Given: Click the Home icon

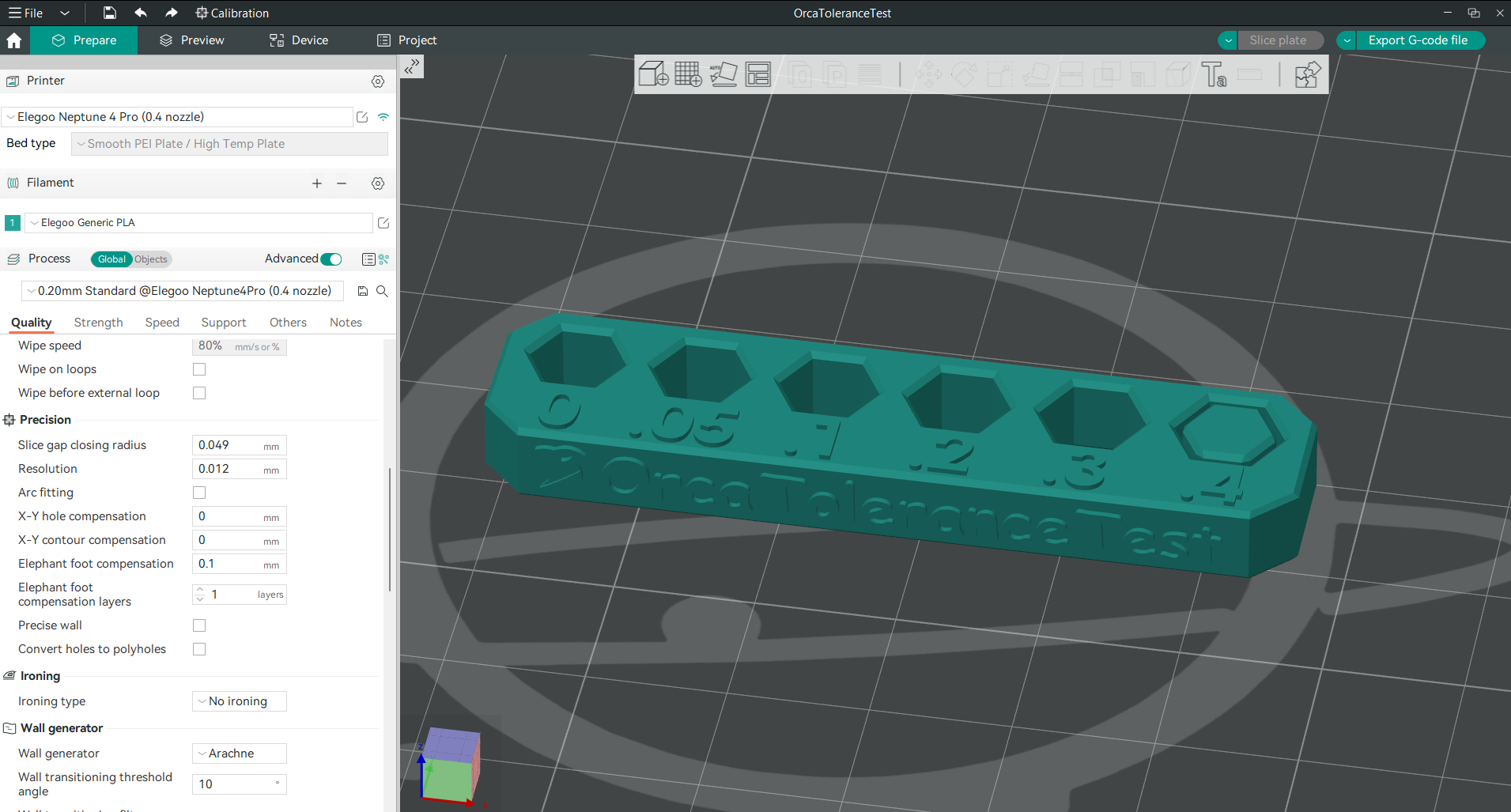Looking at the screenshot, I should point(14,40).
